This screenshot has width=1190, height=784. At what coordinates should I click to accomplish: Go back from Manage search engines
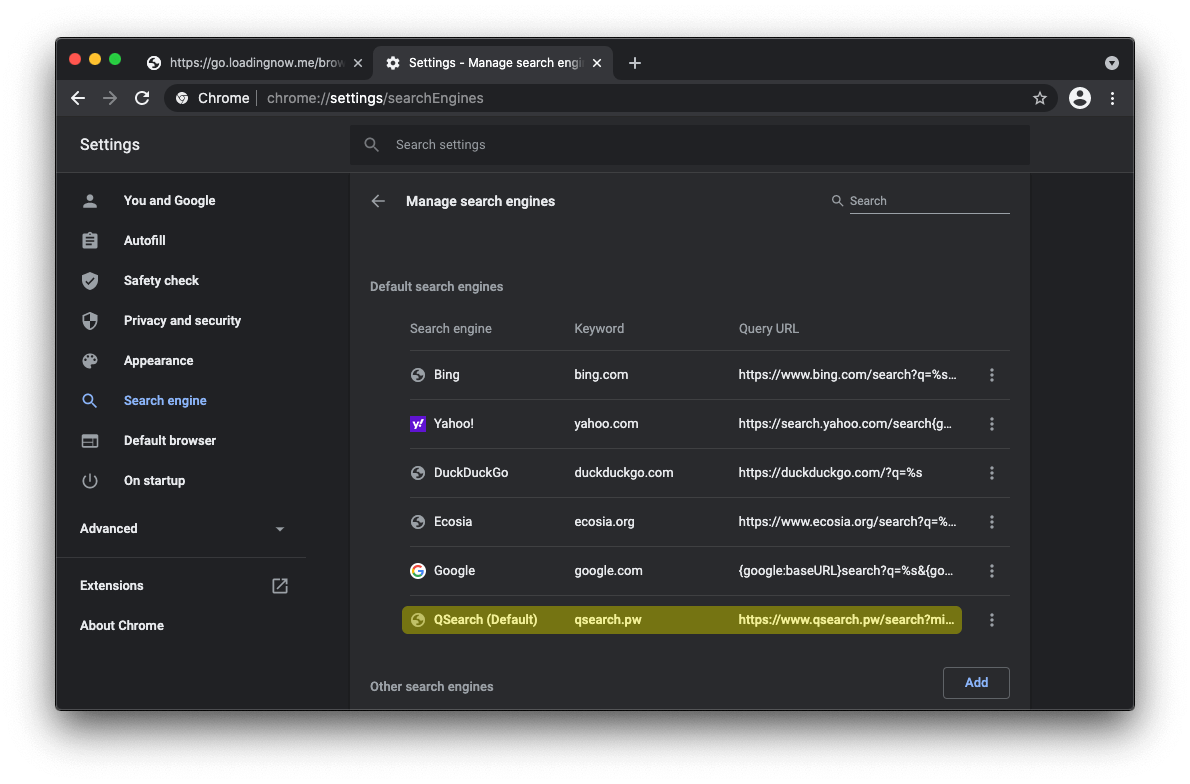[x=378, y=201]
